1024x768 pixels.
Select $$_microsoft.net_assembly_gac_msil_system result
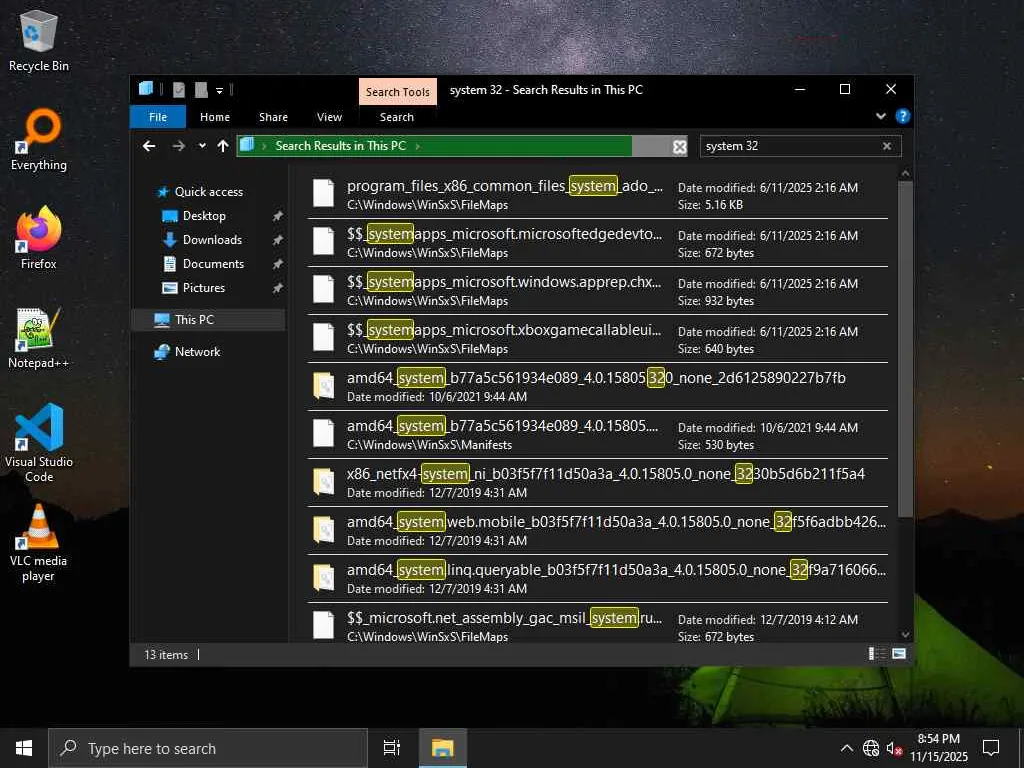598,623
